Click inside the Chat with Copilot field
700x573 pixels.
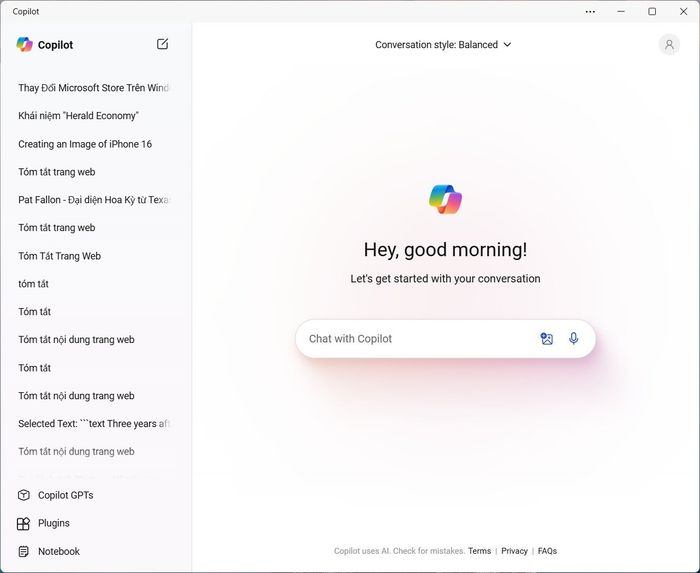tap(415, 339)
